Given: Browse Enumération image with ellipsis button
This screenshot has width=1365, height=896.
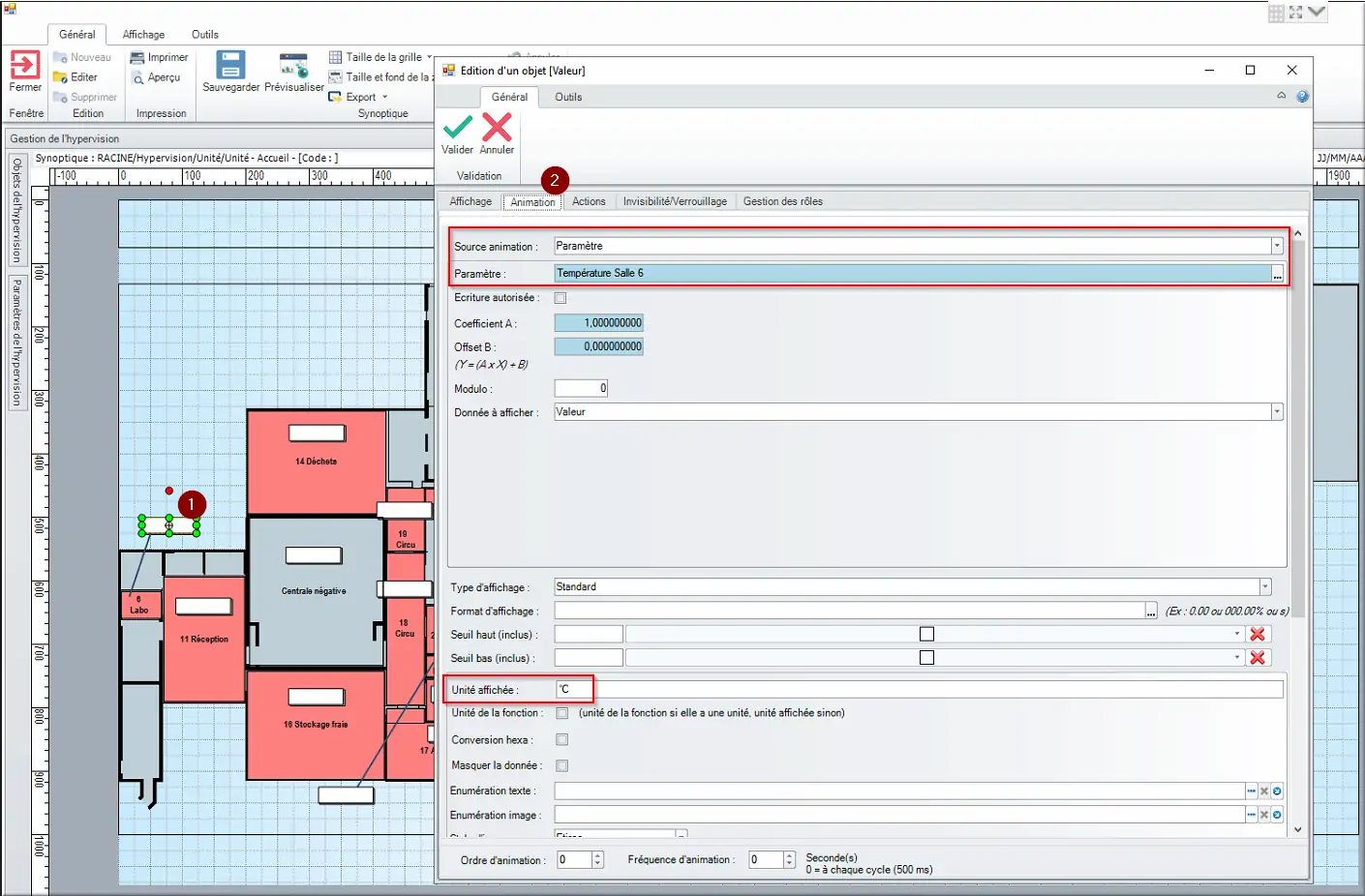Looking at the screenshot, I should coord(1251,815).
